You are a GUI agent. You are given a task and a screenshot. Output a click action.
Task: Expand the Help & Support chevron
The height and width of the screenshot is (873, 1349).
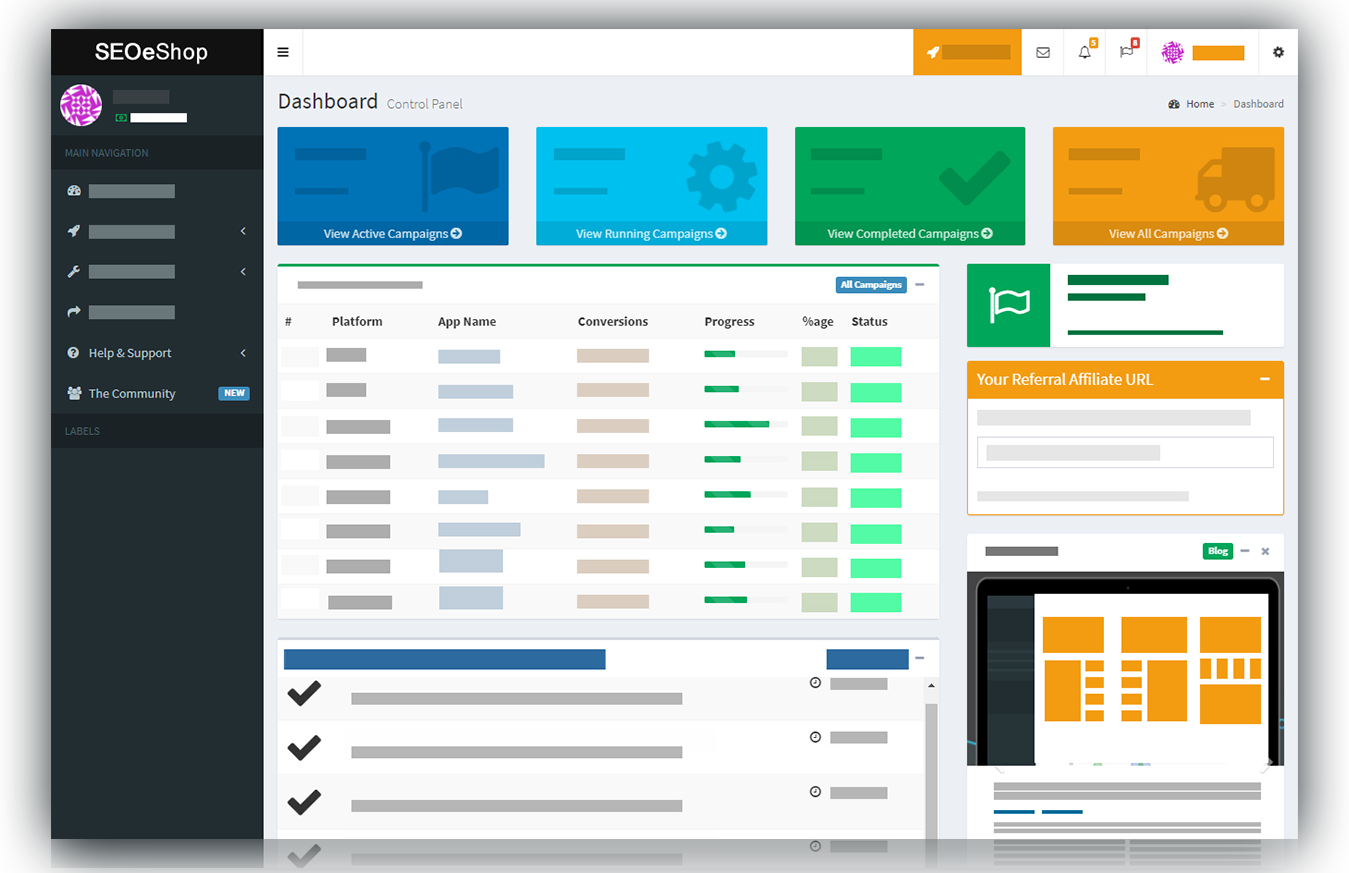[x=243, y=353]
